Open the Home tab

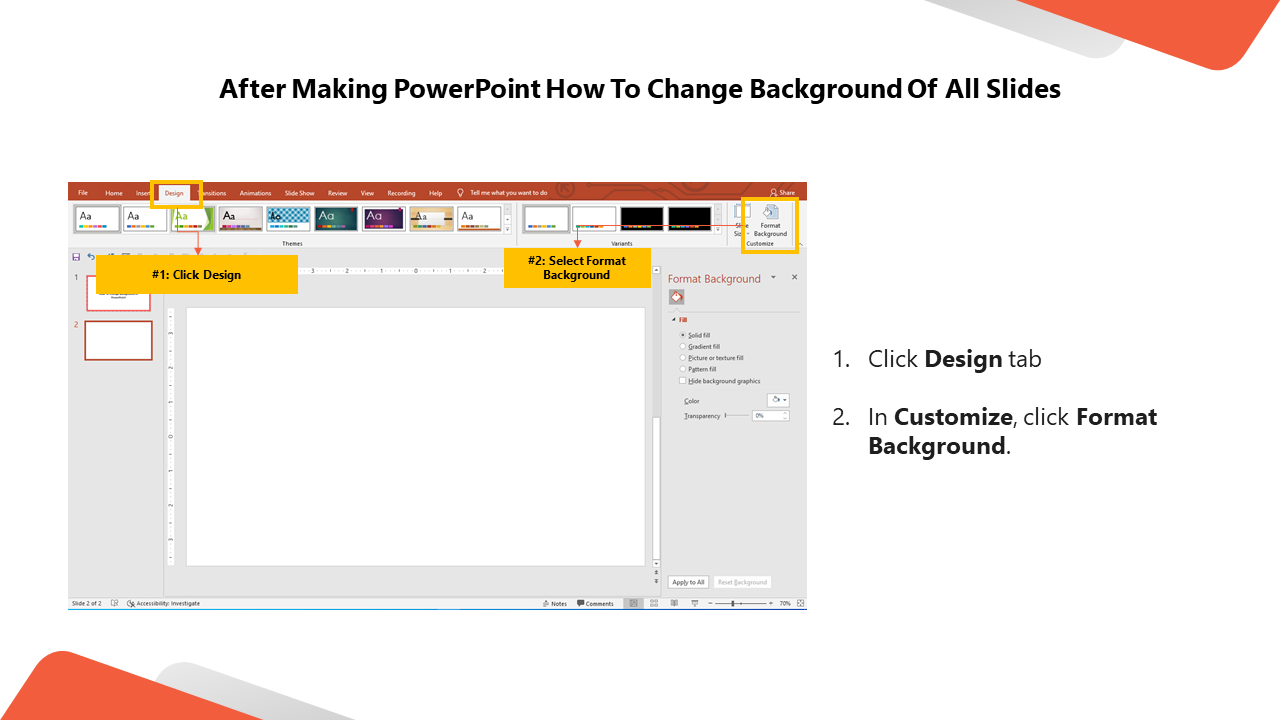(114, 193)
